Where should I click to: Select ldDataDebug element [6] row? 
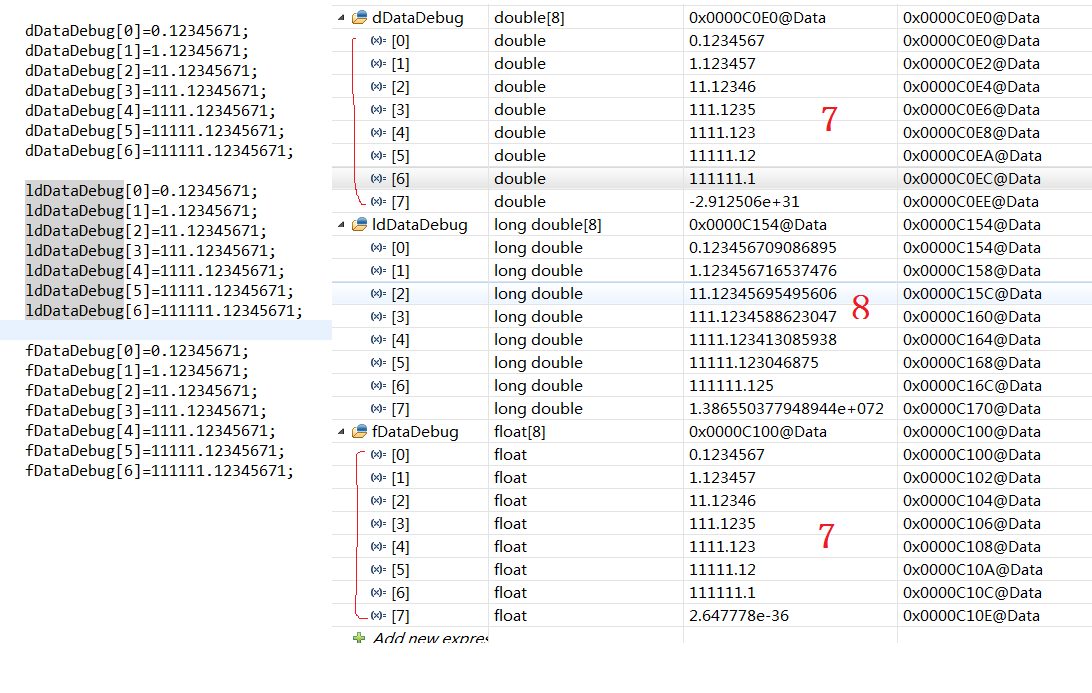pos(712,385)
